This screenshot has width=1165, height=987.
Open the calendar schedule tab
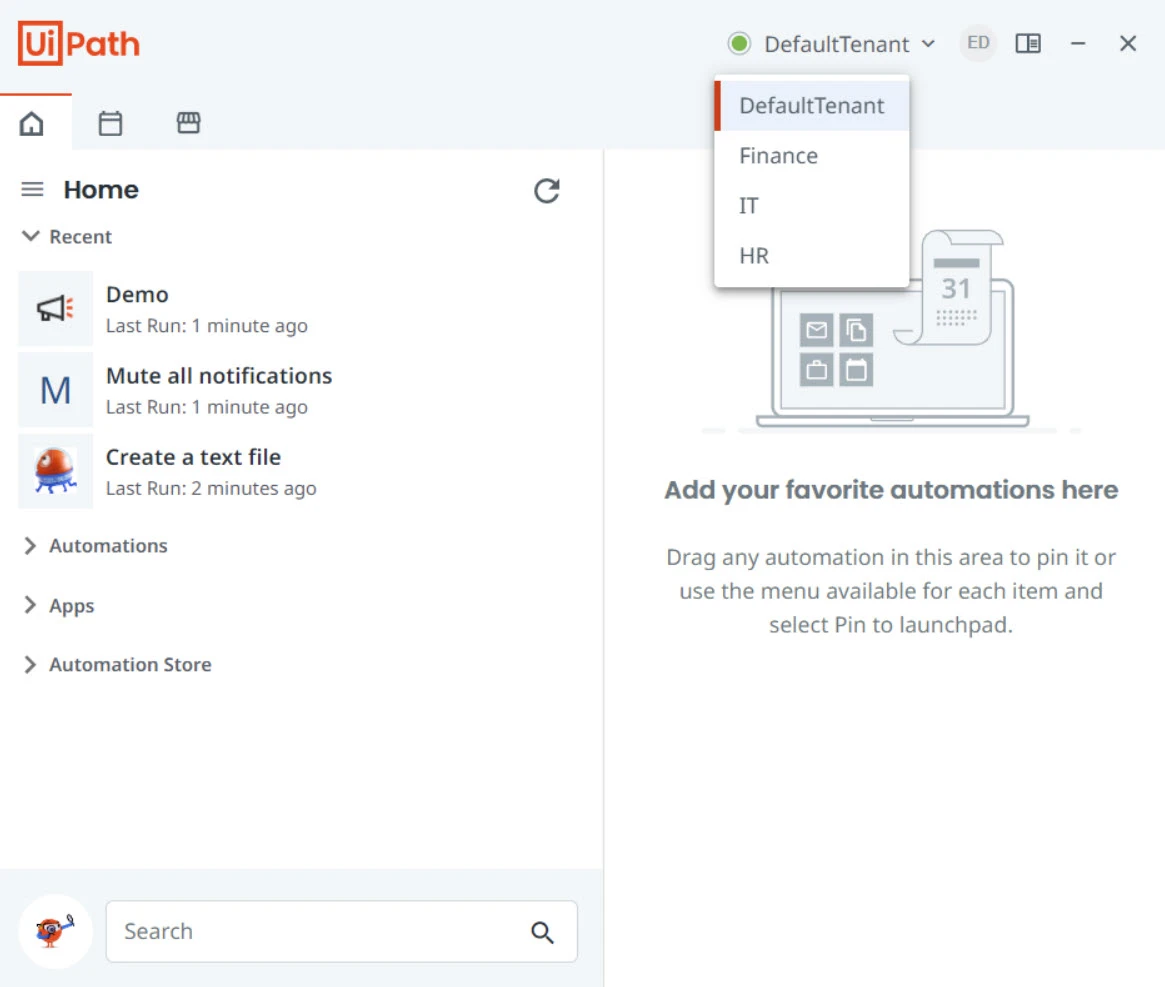(110, 123)
